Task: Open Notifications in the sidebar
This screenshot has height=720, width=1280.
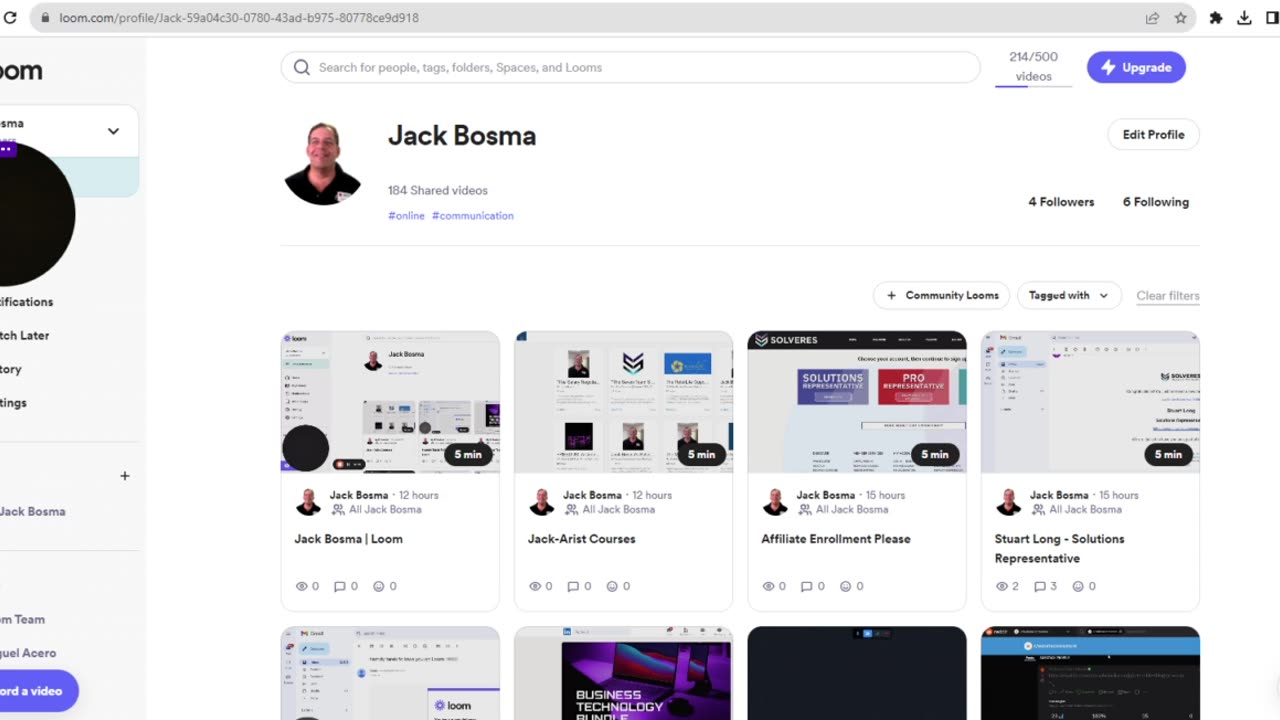Action: 27,302
